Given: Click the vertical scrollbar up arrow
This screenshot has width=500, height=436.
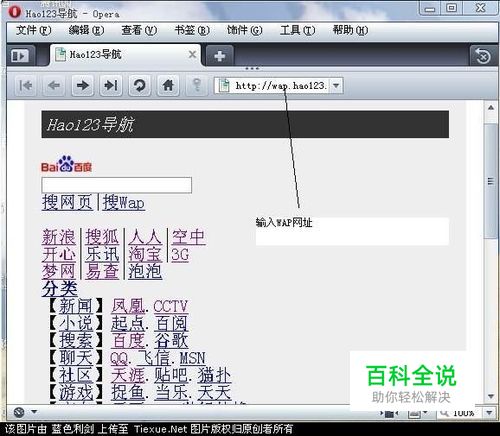Looking at the screenshot, I should [491, 108].
